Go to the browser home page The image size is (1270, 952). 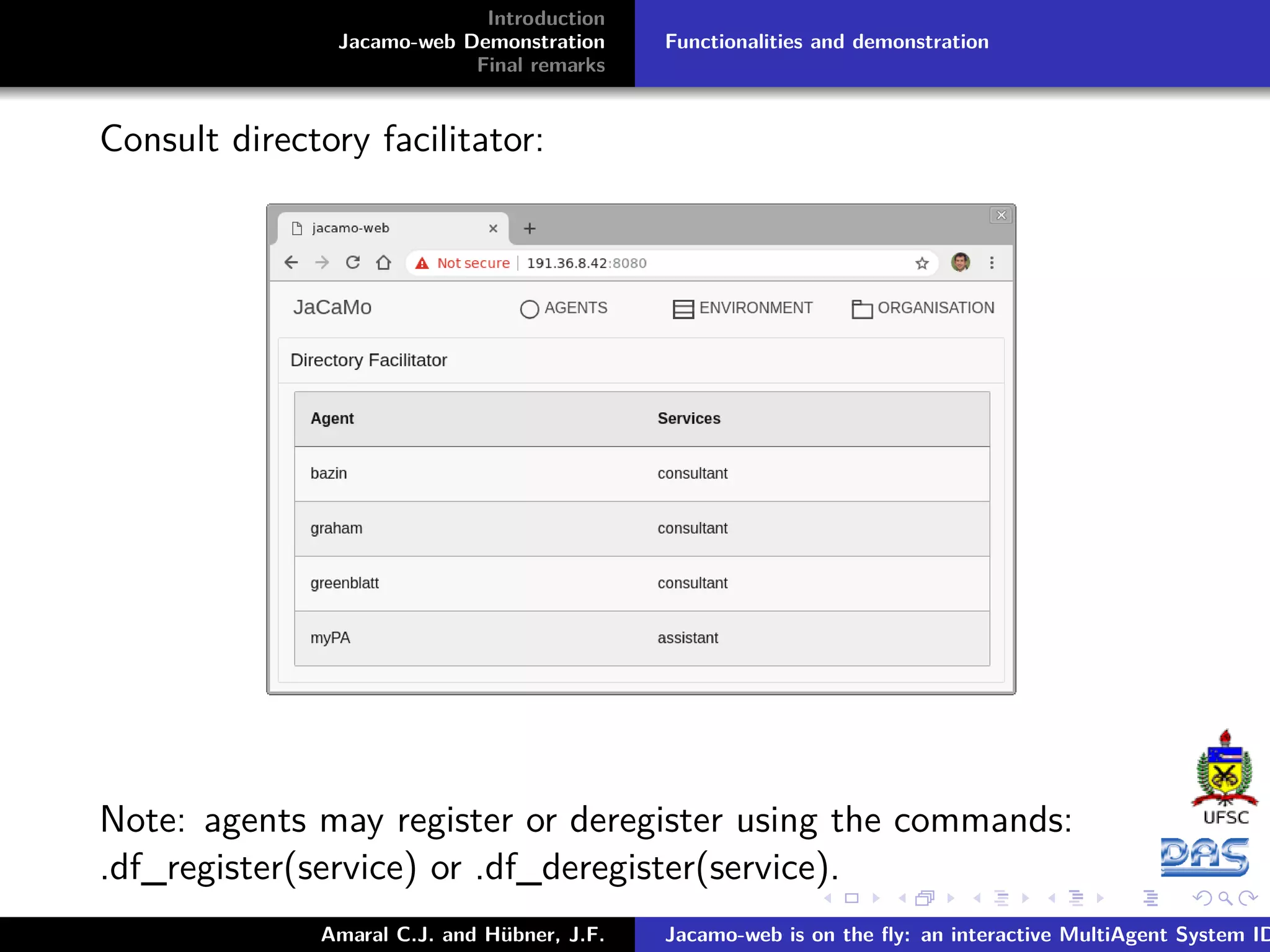[x=384, y=262]
